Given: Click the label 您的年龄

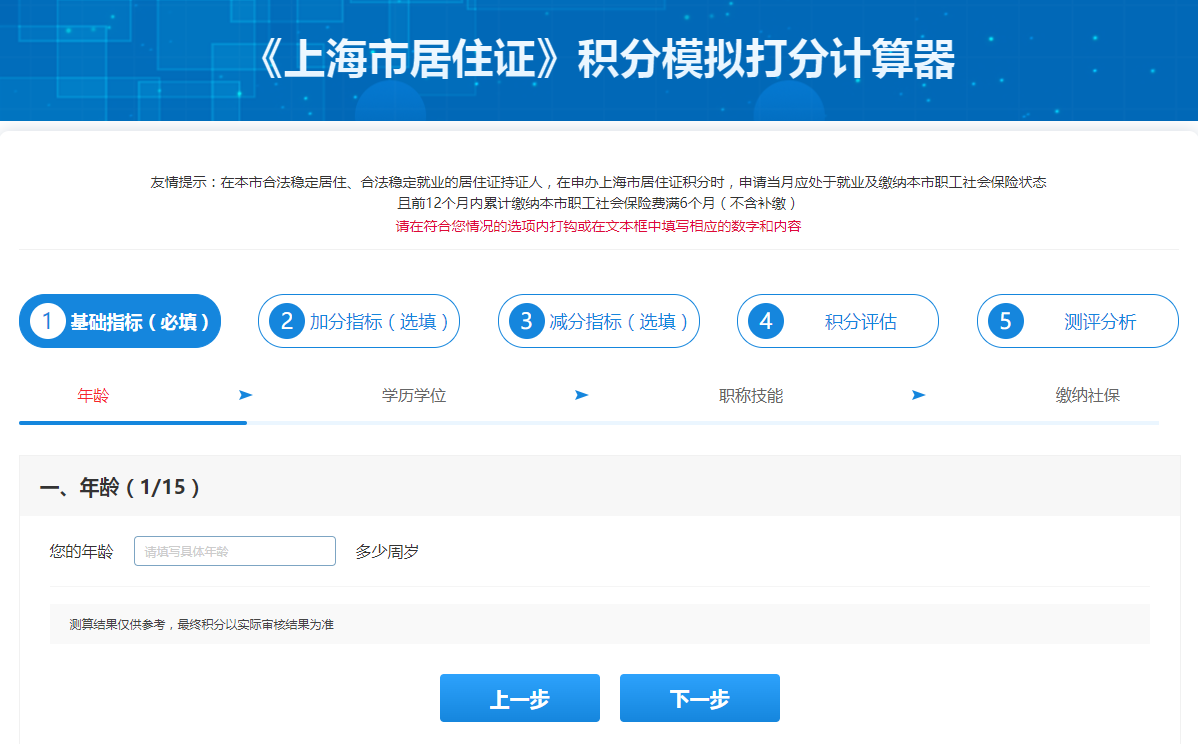Looking at the screenshot, I should coord(81,552).
